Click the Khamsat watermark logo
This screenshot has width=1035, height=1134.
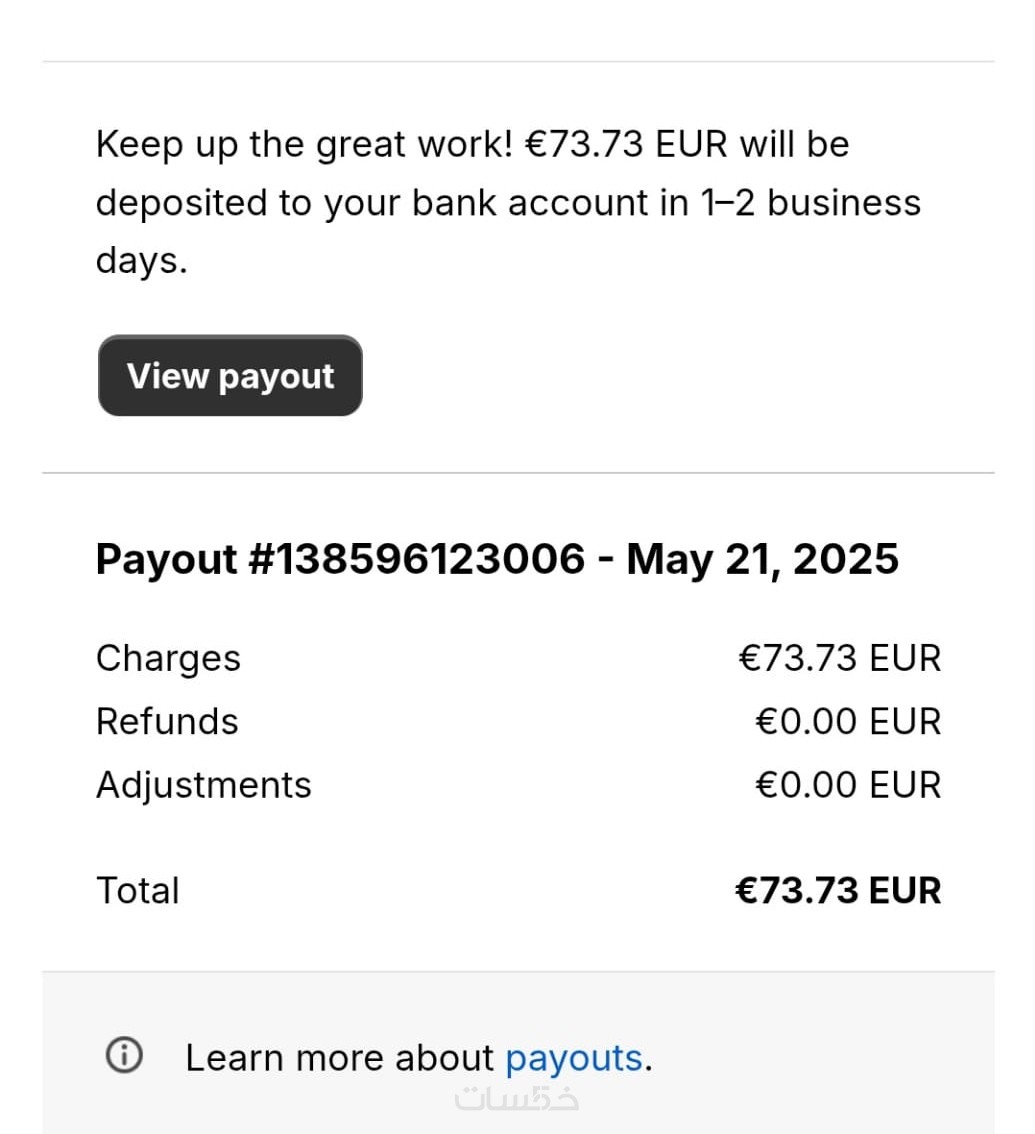[517, 1098]
